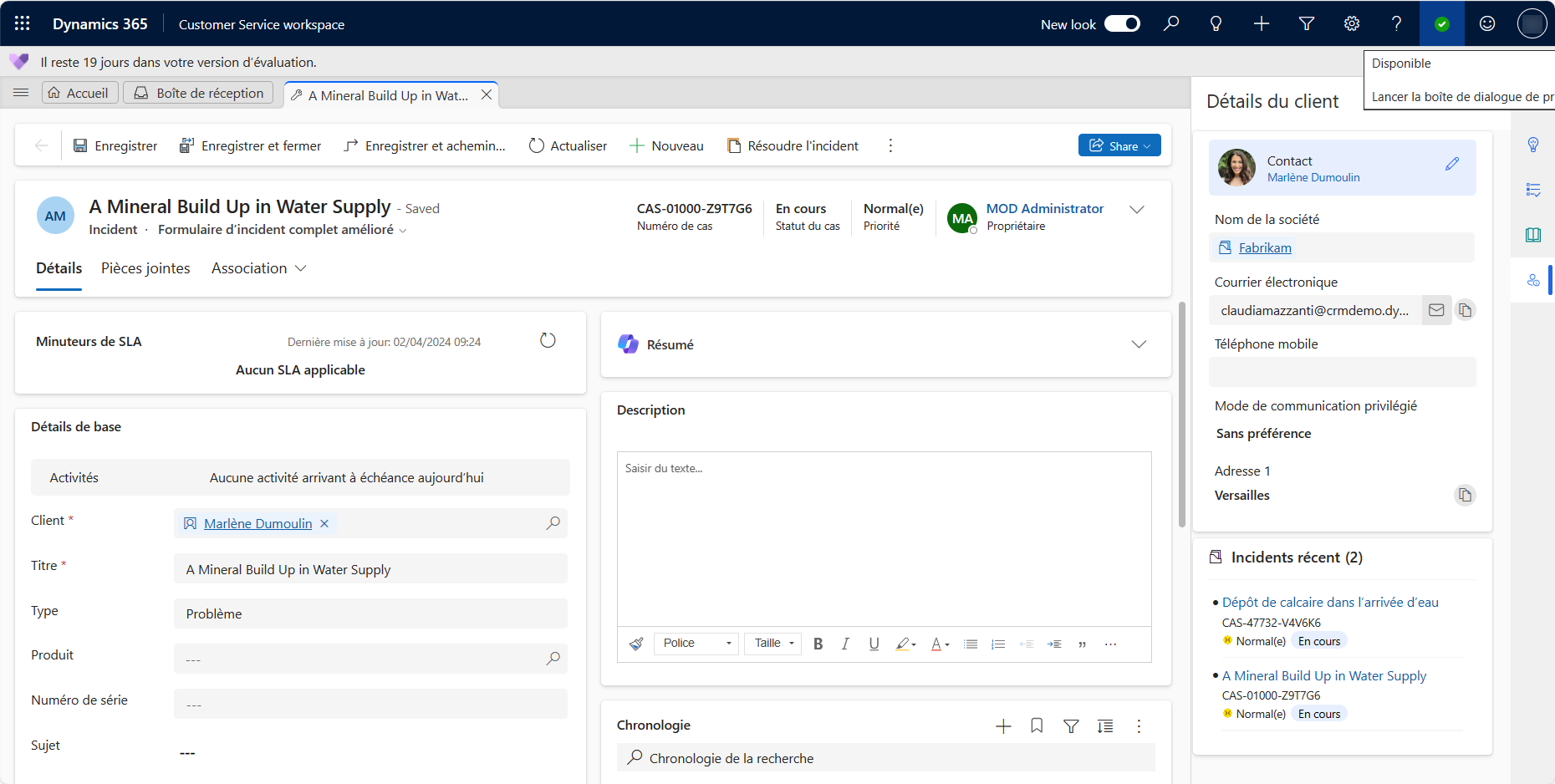Open the assistant lightbulb in top bar
The width and height of the screenshot is (1555, 784).
click(1216, 23)
